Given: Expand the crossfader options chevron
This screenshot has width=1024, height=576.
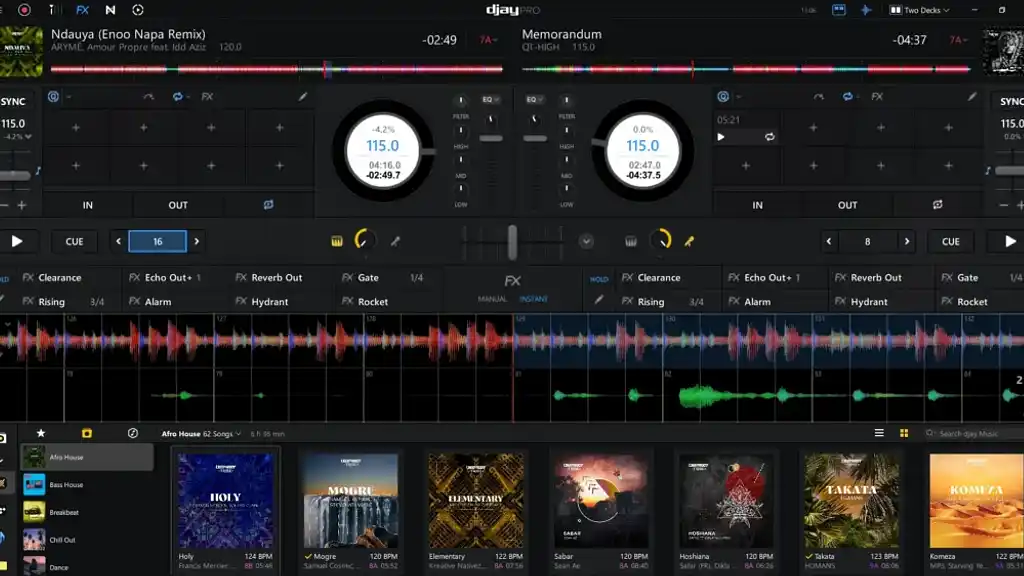Looking at the screenshot, I should (586, 242).
